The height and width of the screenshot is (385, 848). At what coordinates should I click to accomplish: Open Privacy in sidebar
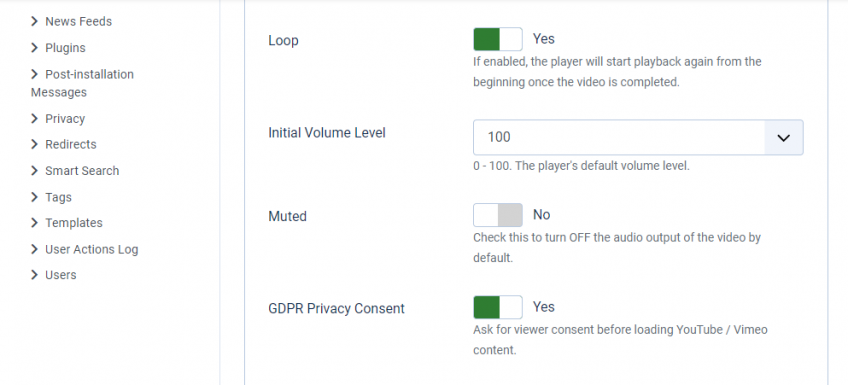65,118
